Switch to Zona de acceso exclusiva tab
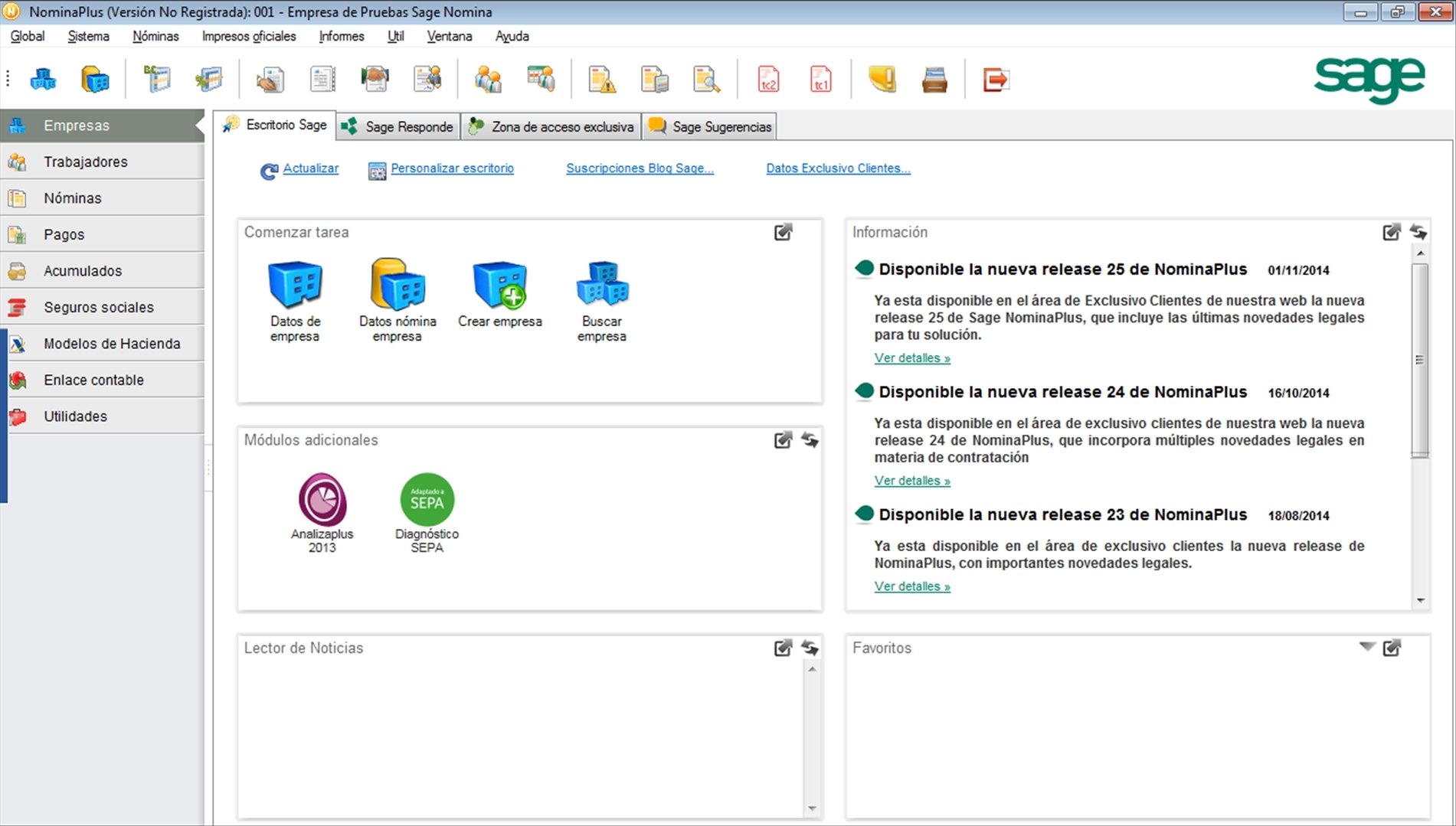 pos(551,126)
